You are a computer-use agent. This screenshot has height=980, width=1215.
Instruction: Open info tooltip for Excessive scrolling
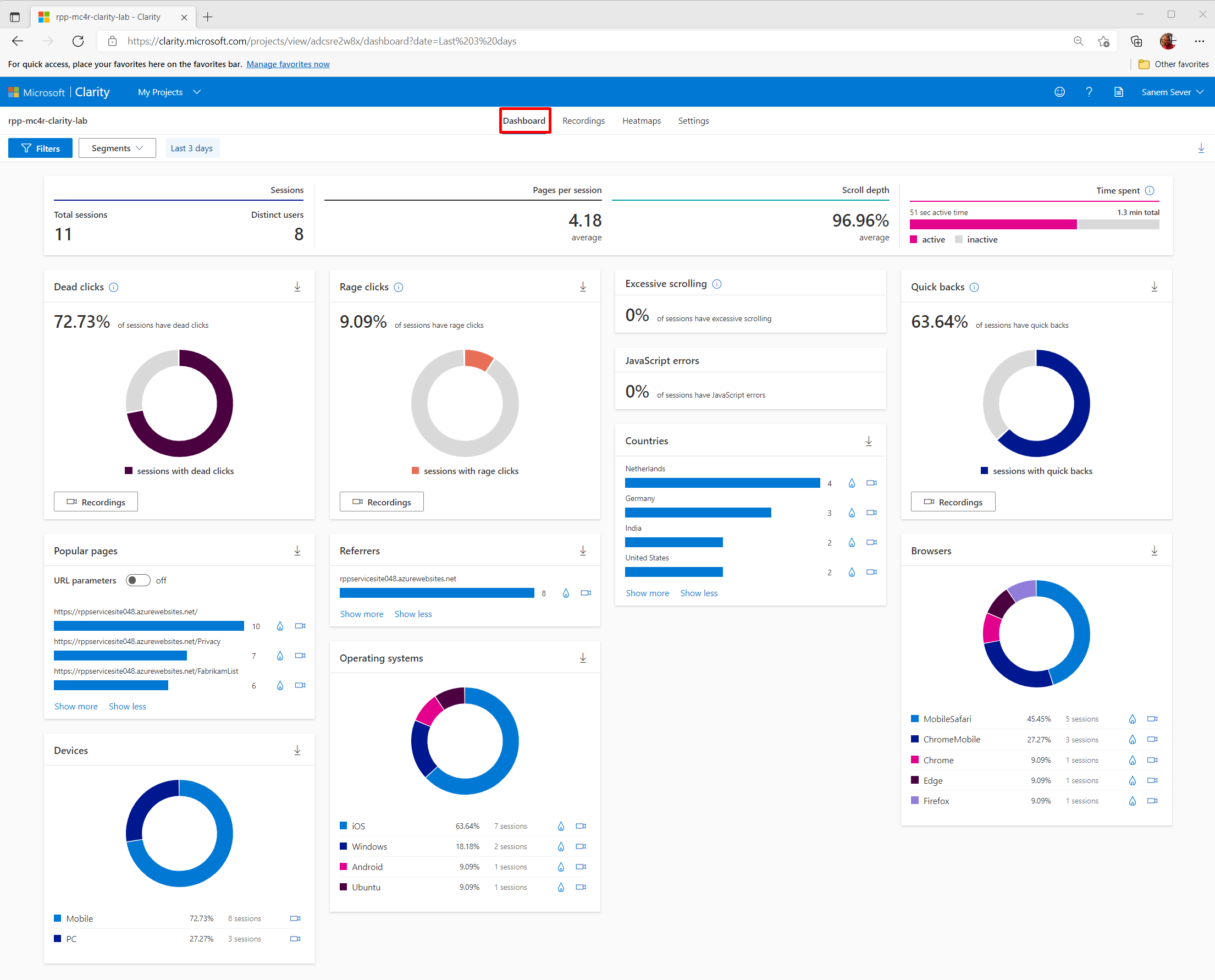(717, 284)
